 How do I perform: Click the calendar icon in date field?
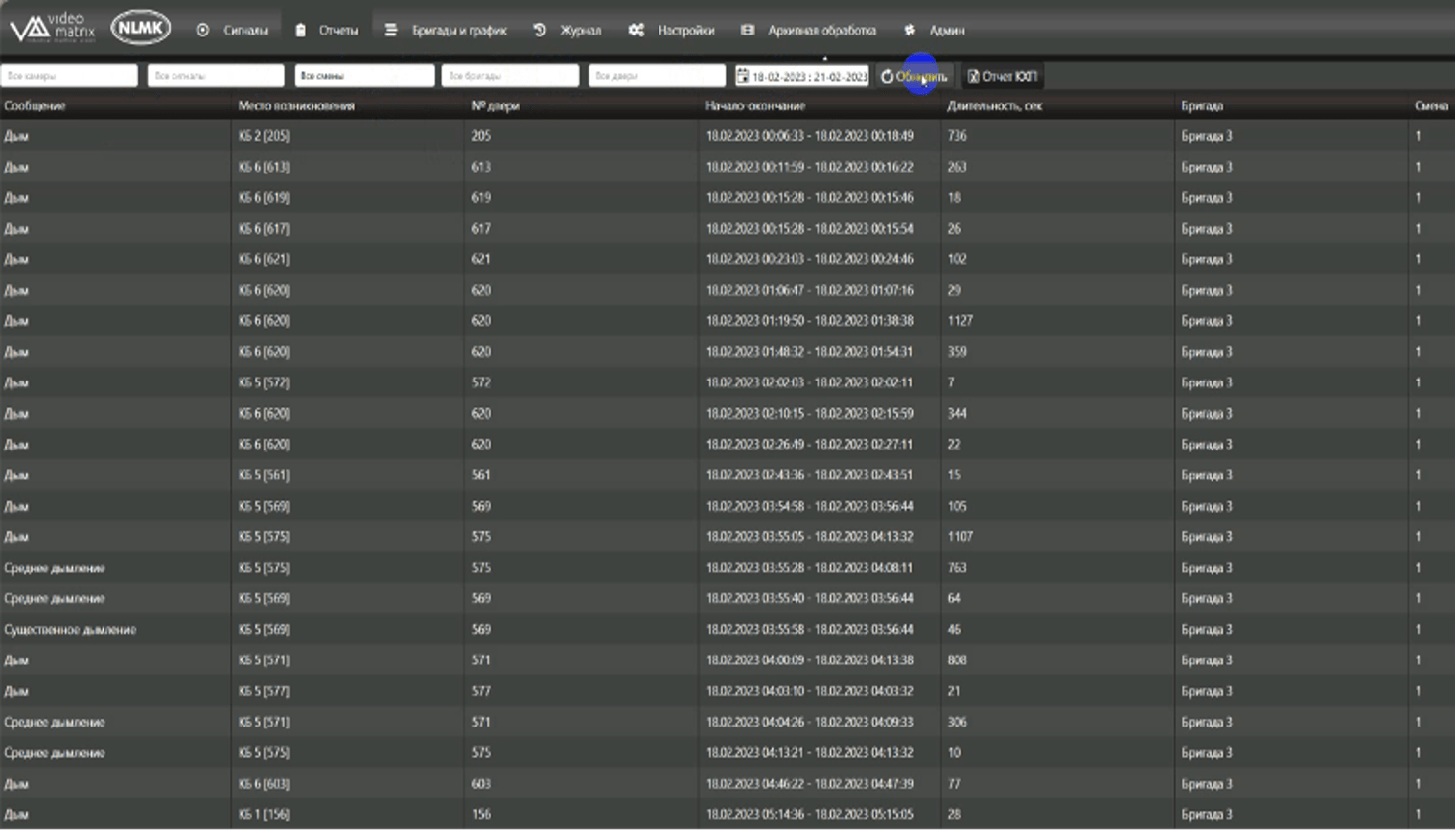tap(743, 76)
